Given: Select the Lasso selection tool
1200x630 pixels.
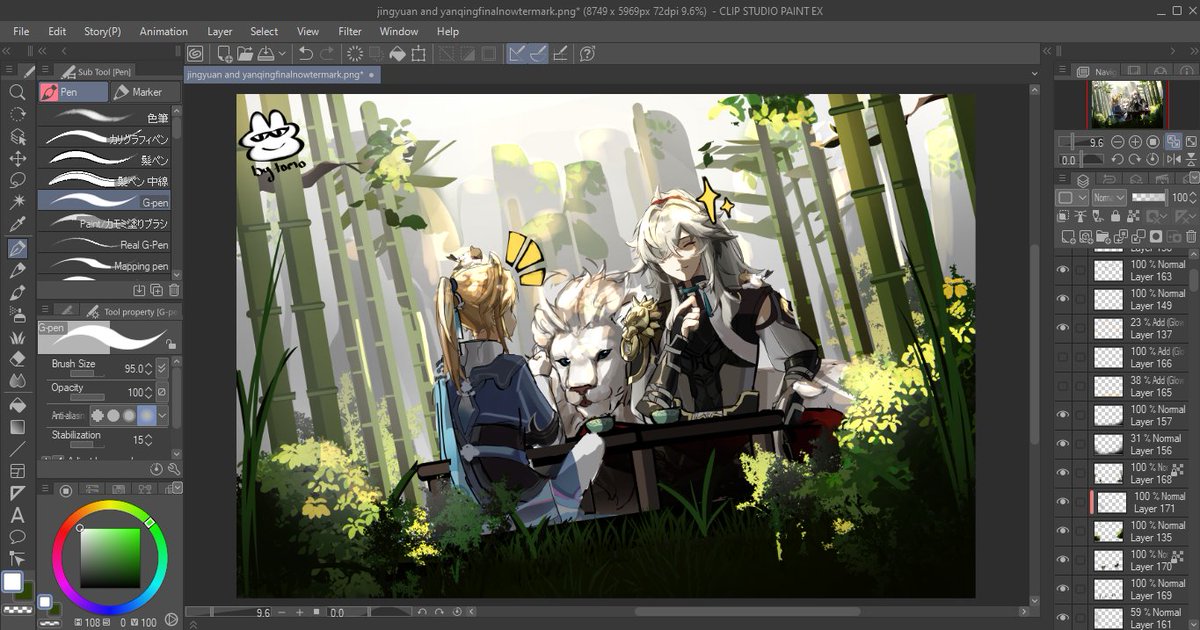Looking at the screenshot, I should click(x=17, y=180).
